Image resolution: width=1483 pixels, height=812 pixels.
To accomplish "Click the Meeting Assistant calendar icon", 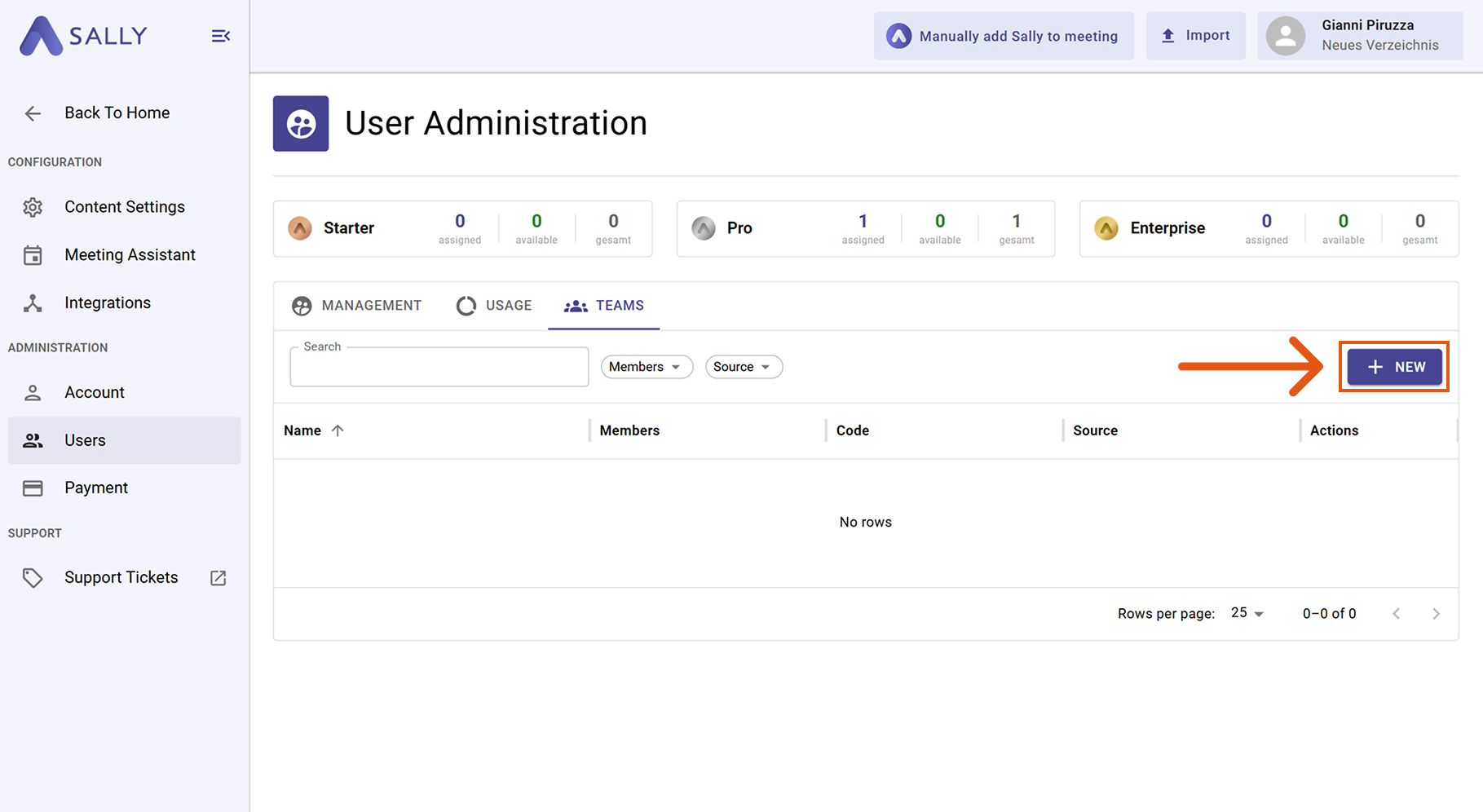I will [x=33, y=255].
